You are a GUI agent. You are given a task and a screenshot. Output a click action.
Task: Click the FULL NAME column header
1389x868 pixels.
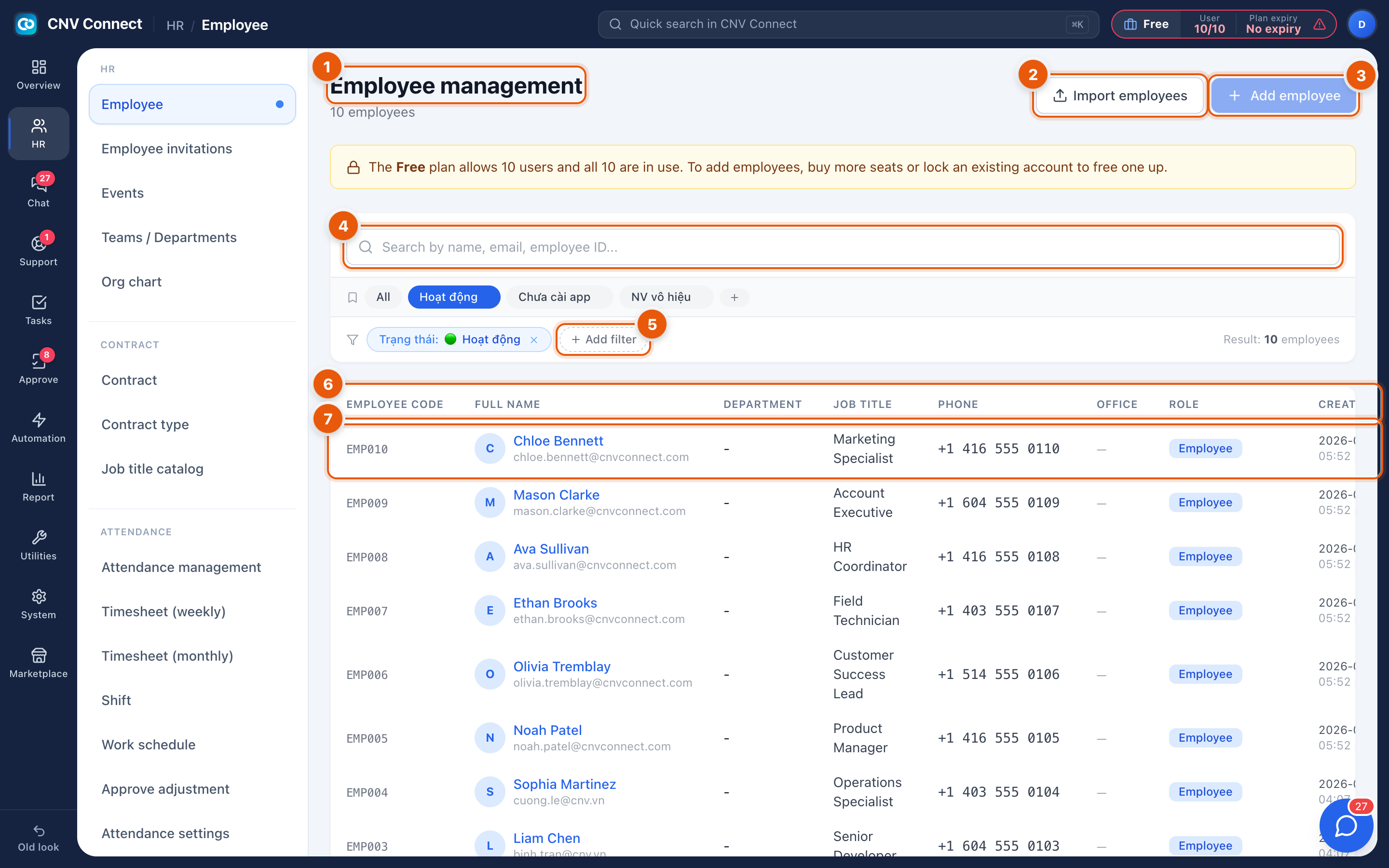[x=507, y=404]
